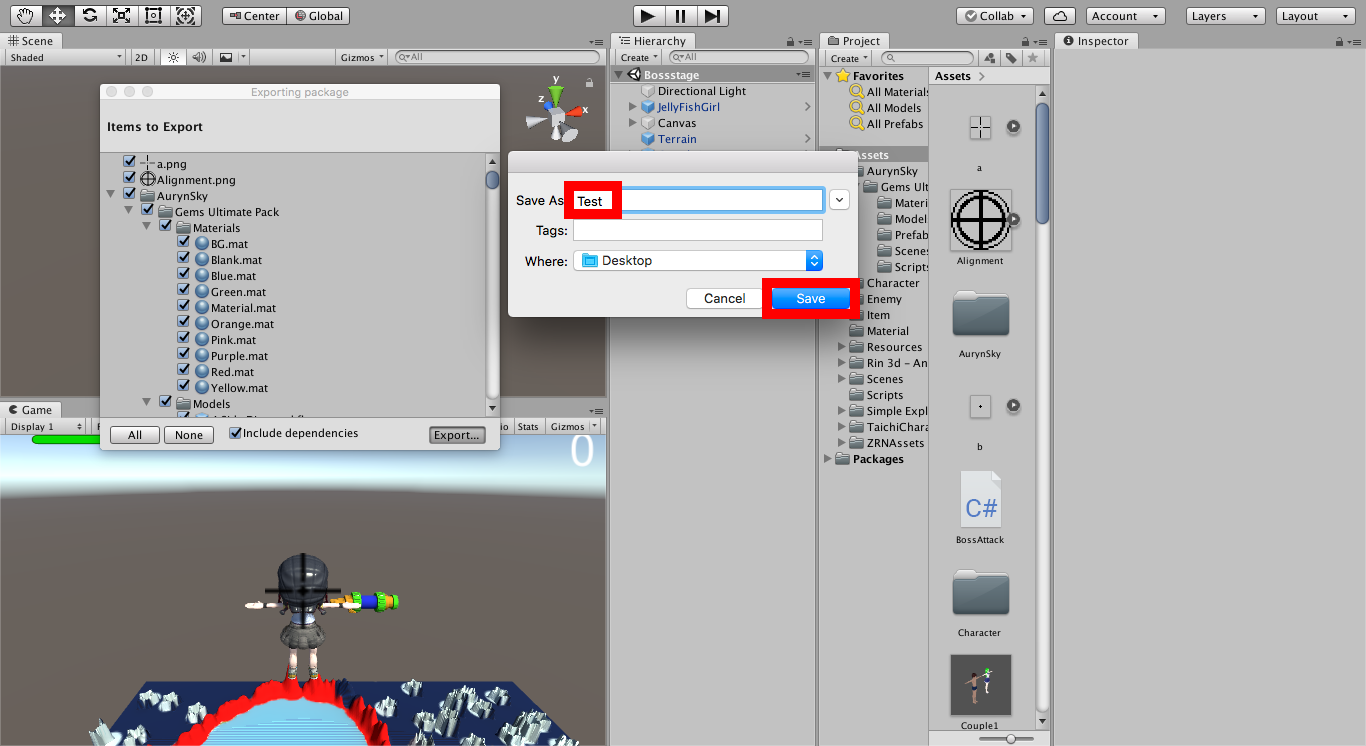The image size is (1366, 746).
Task: Select the Alignment texture thumbnail
Action: click(x=980, y=219)
